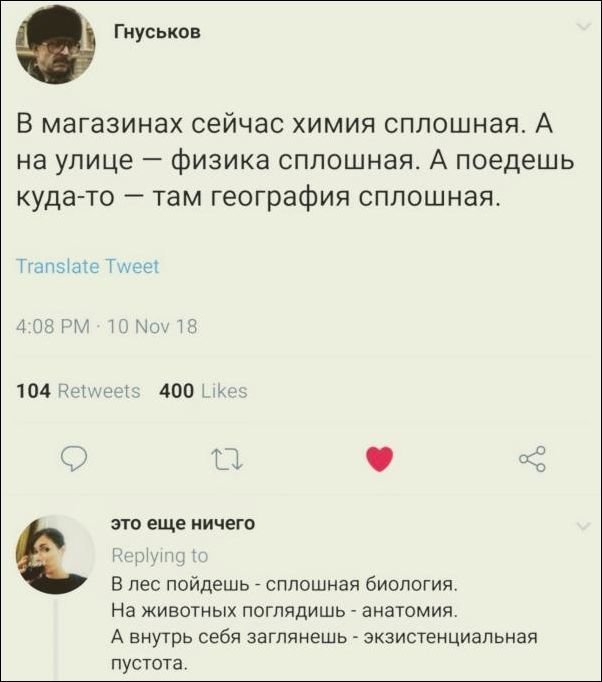The width and height of the screenshot is (602, 682).
Task: Toggle the red heart like icon
Action: (x=379, y=459)
